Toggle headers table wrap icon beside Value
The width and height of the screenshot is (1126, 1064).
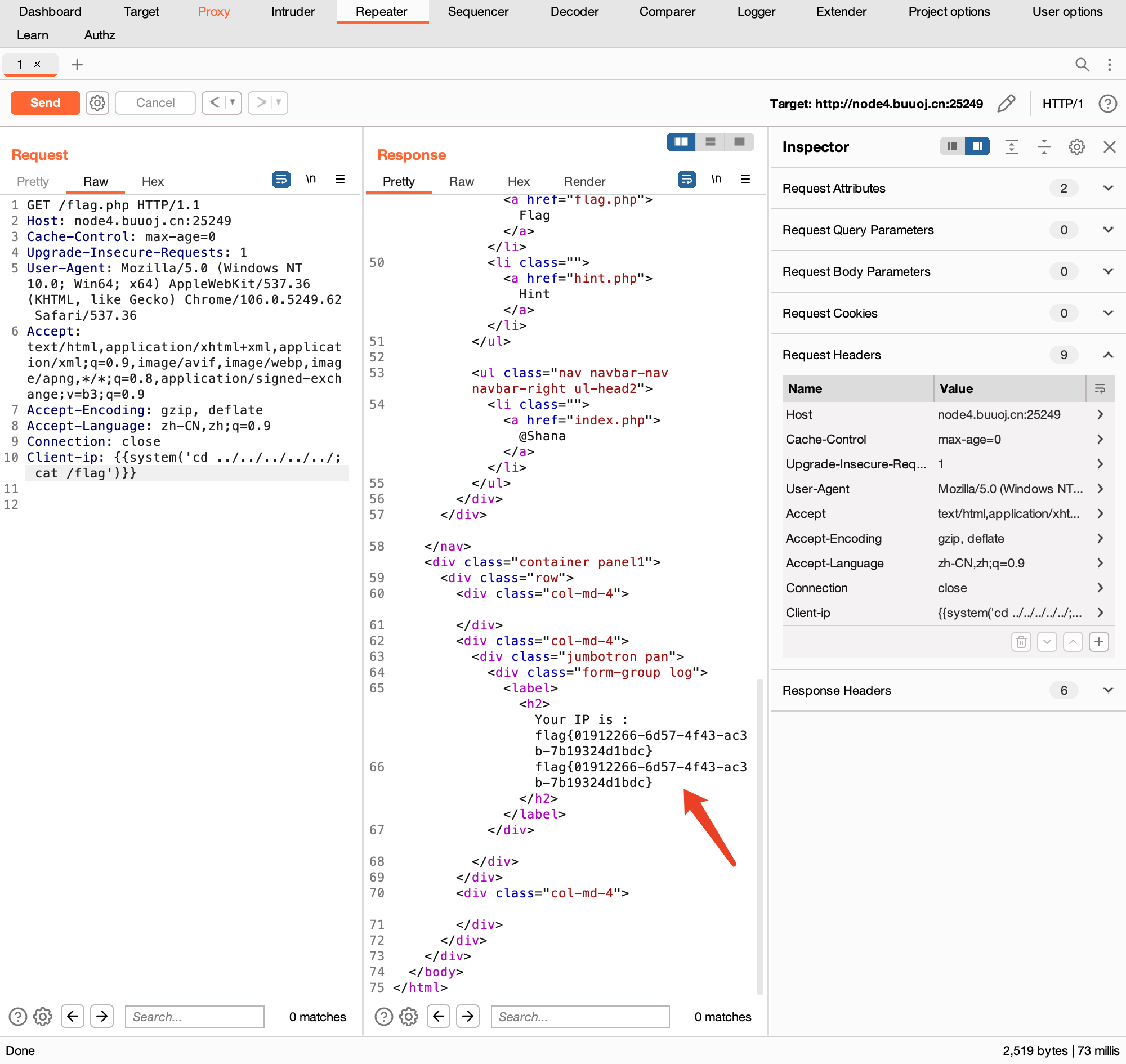tap(1100, 388)
